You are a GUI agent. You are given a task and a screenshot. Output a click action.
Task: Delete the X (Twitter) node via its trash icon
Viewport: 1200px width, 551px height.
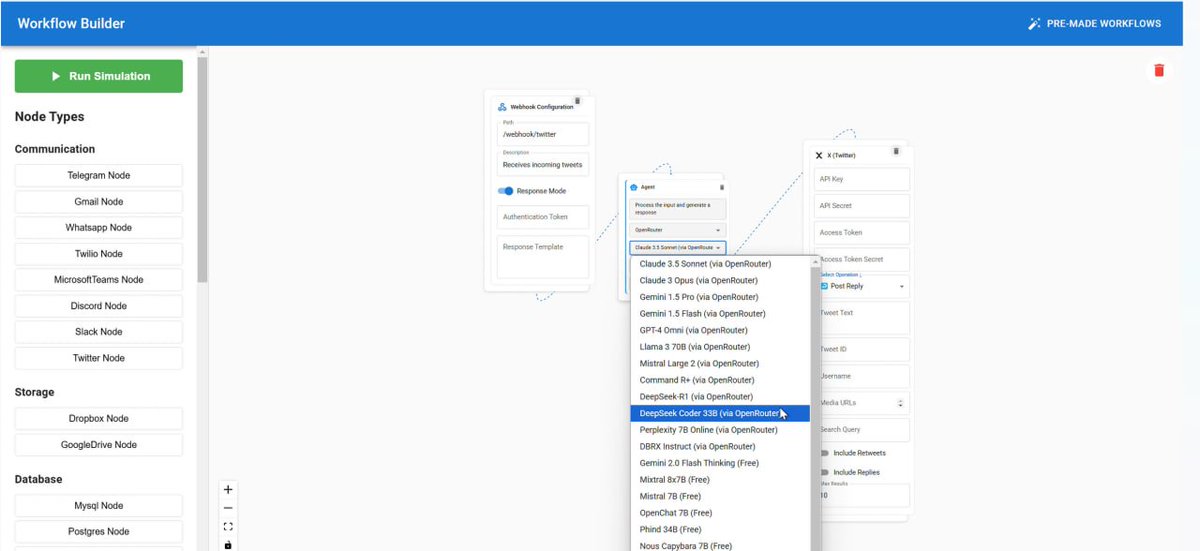click(x=896, y=151)
